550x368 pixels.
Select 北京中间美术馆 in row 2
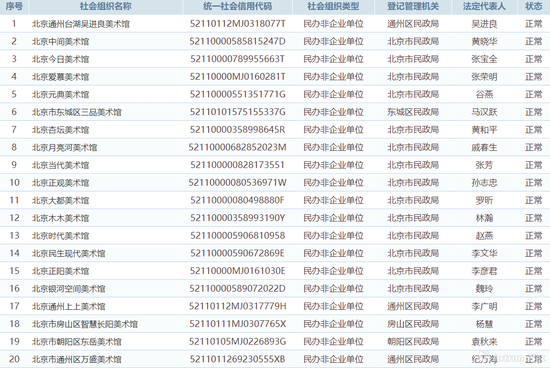pos(61,41)
